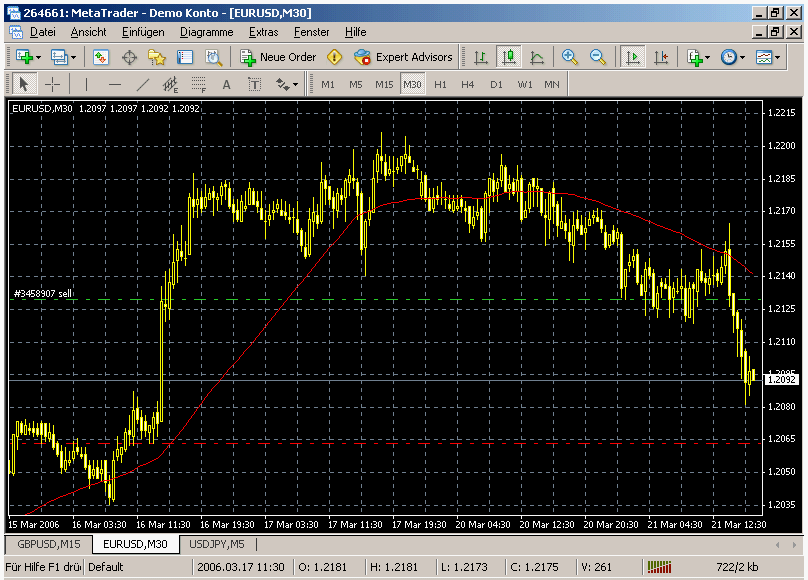Click the Expert Advisors button
Screen dimensions: 808x580
click(x=403, y=57)
